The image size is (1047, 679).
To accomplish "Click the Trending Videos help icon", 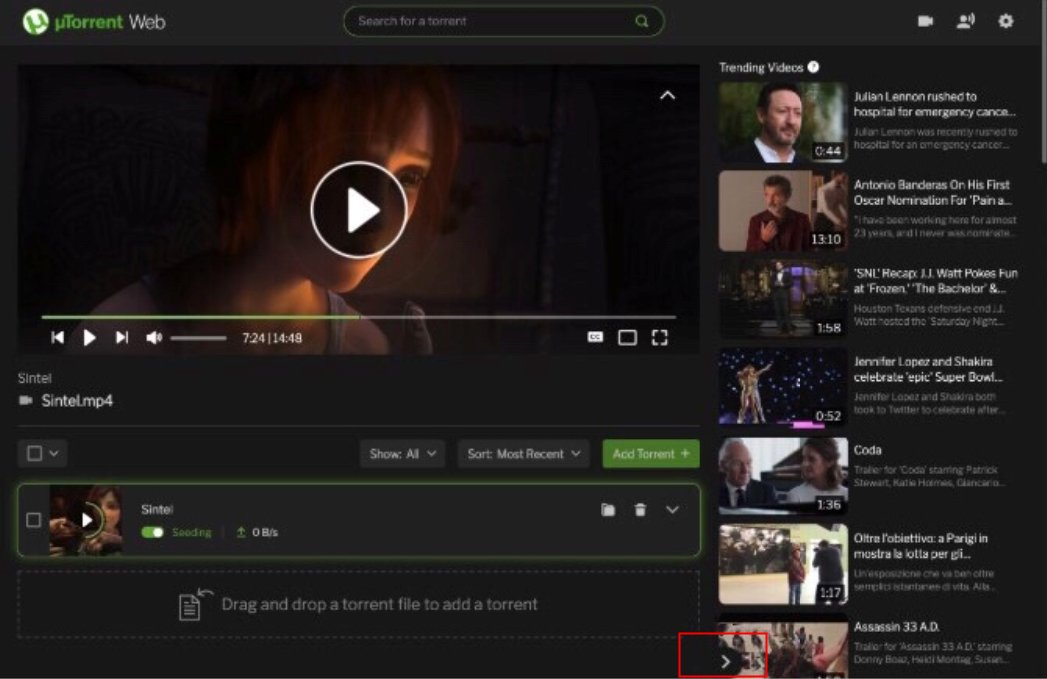I will (x=813, y=67).
